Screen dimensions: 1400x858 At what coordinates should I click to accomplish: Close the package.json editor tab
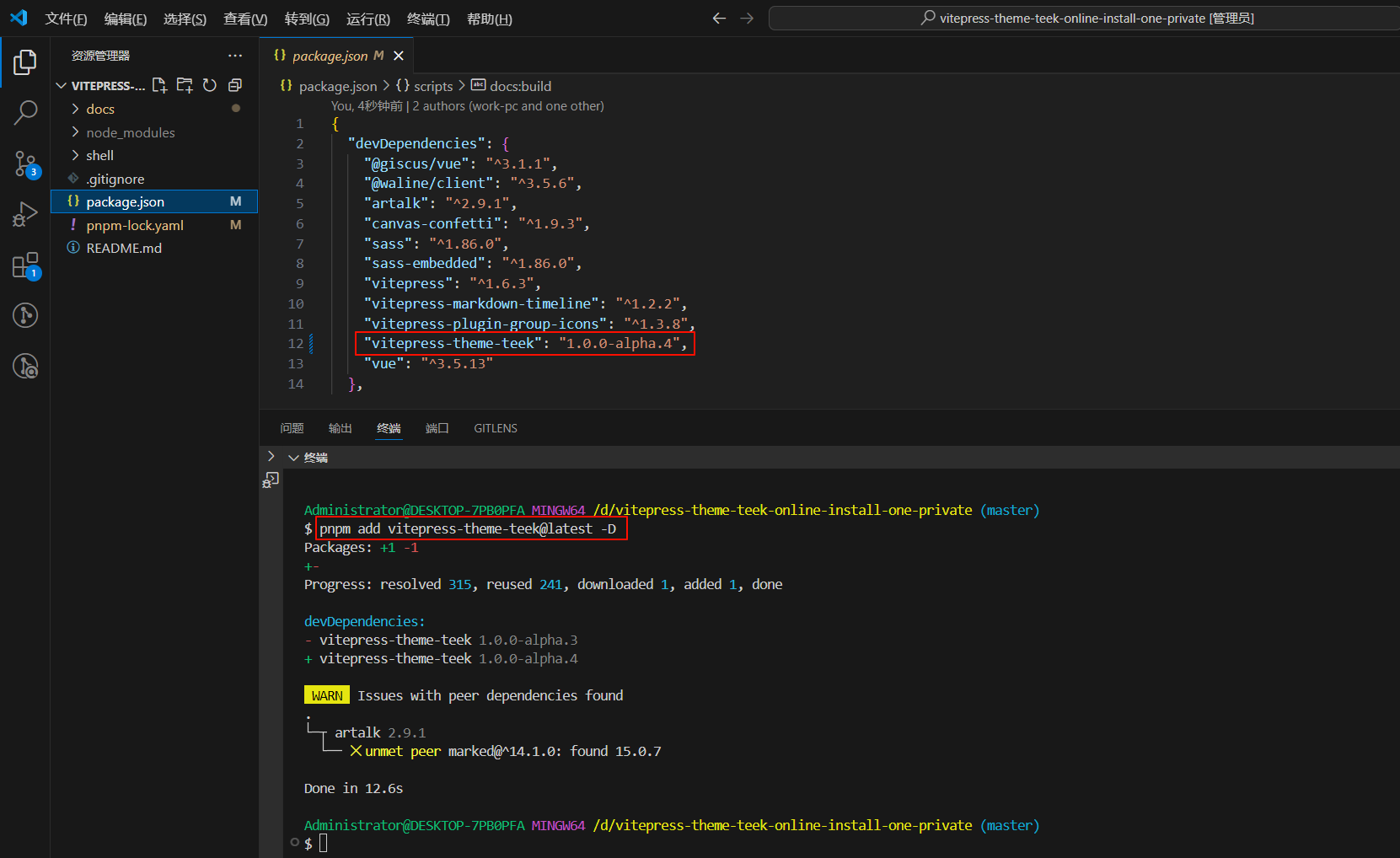399,56
